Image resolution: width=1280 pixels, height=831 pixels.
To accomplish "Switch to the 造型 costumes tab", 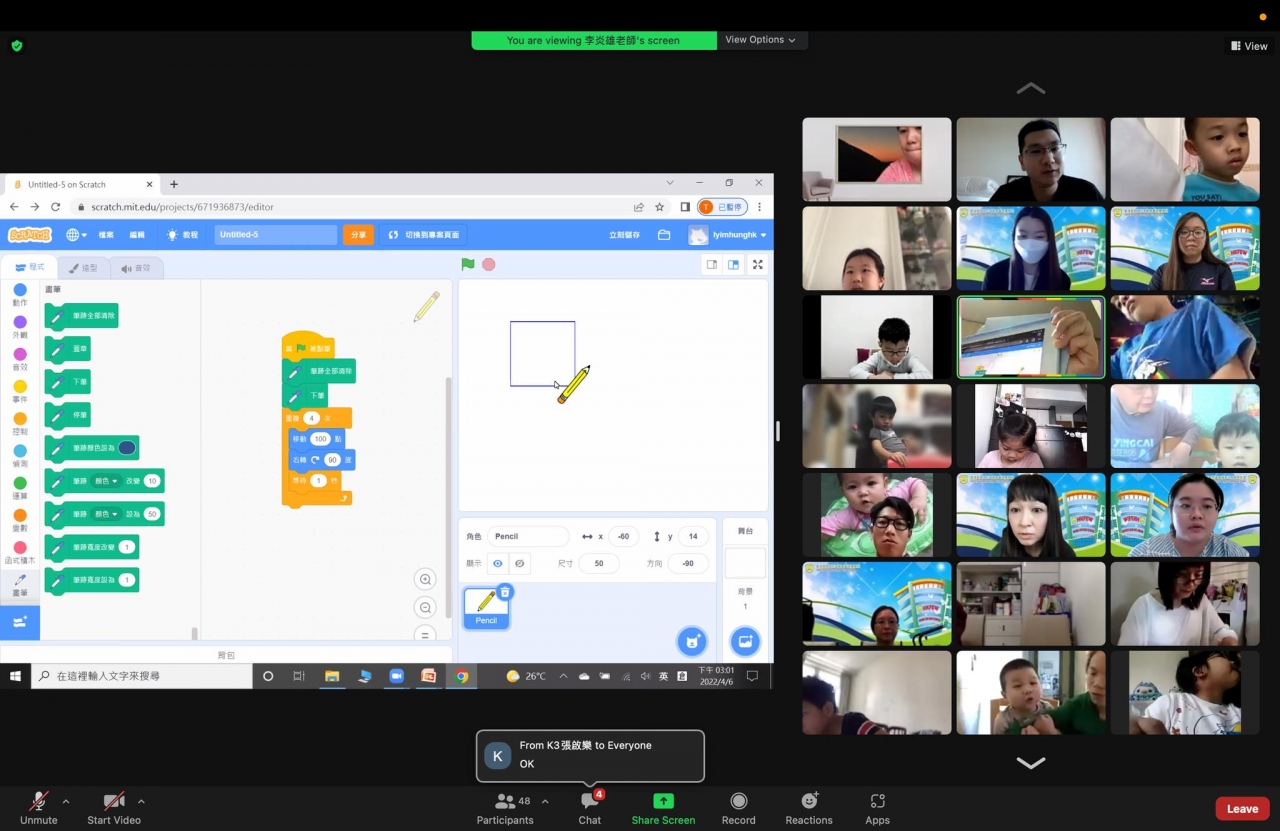I will [x=82, y=268].
